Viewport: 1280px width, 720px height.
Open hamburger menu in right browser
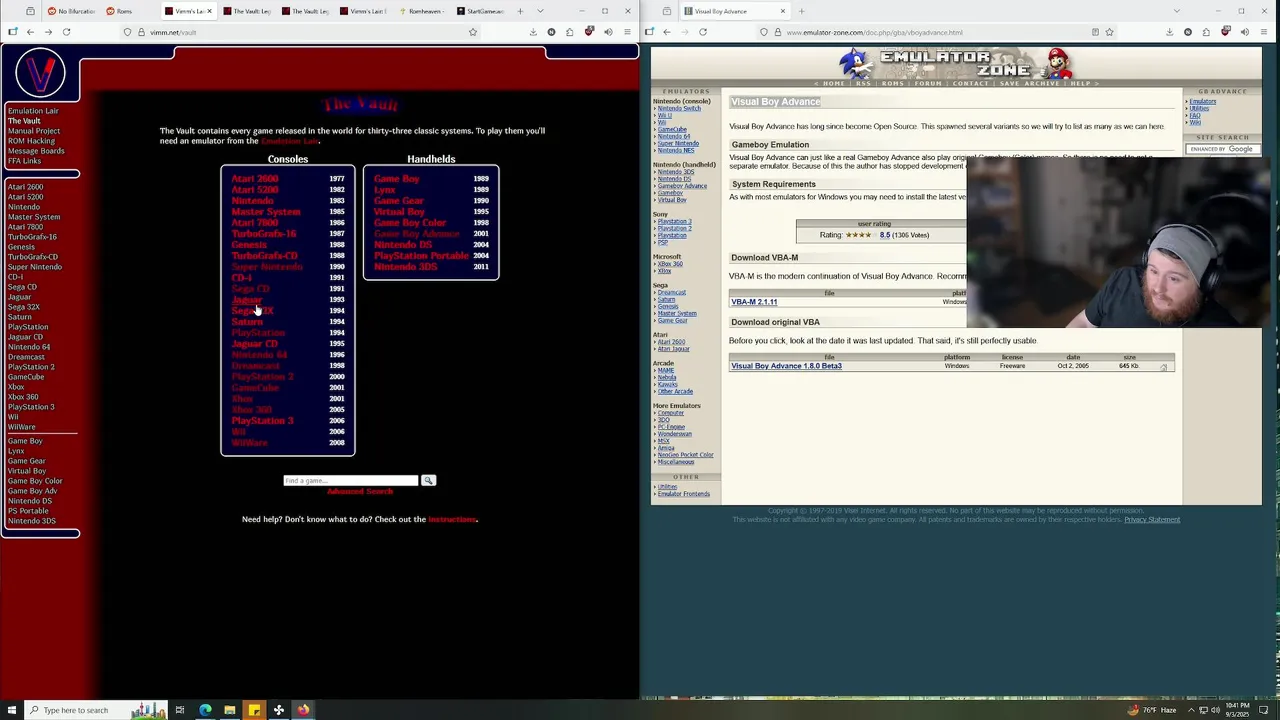click(1264, 32)
